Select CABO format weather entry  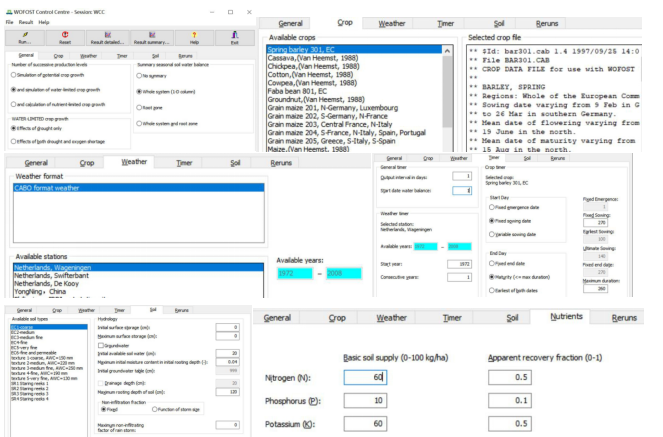pyautogui.click(x=139, y=188)
